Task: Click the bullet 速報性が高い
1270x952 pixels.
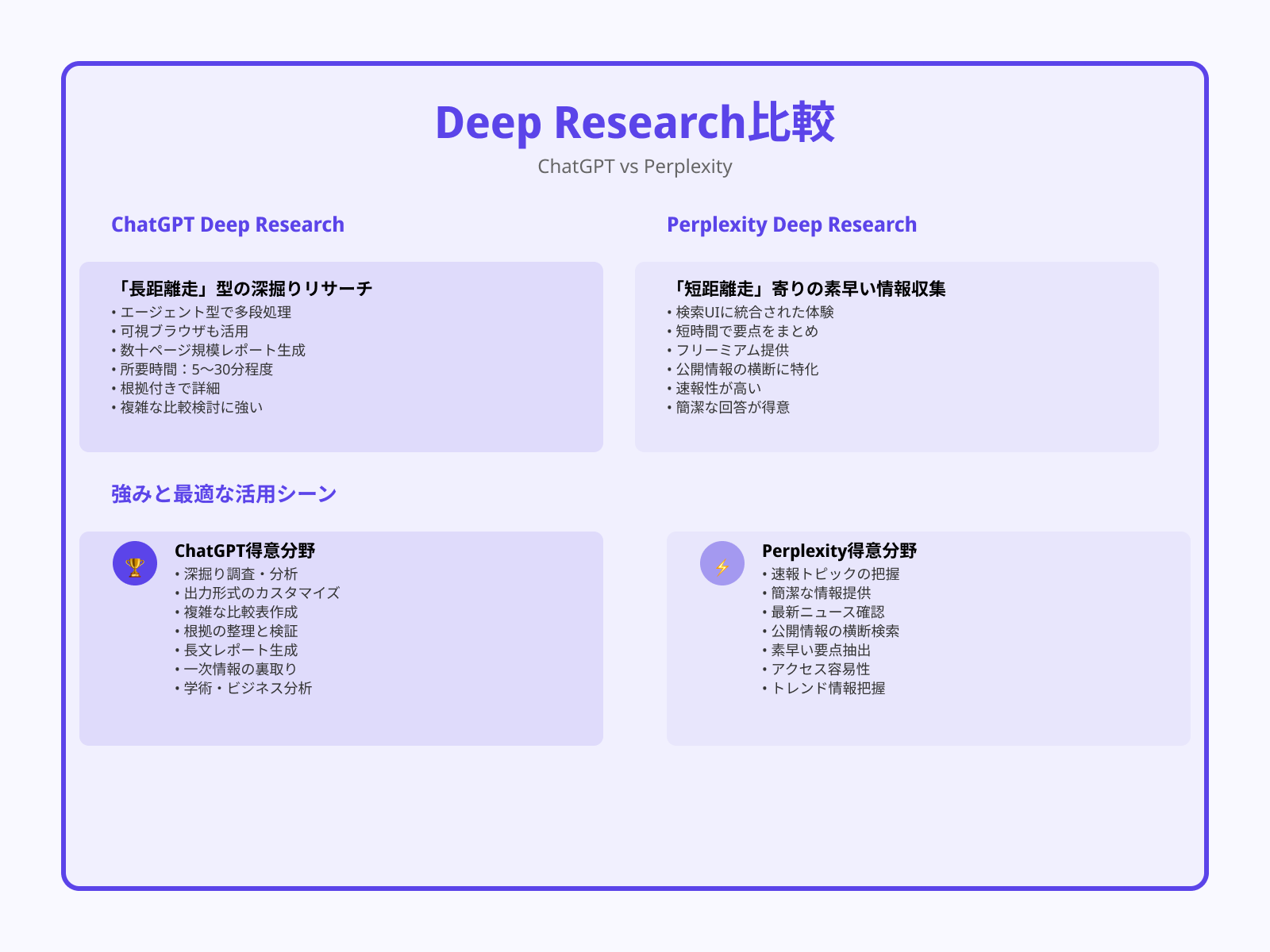Action: [x=713, y=389]
